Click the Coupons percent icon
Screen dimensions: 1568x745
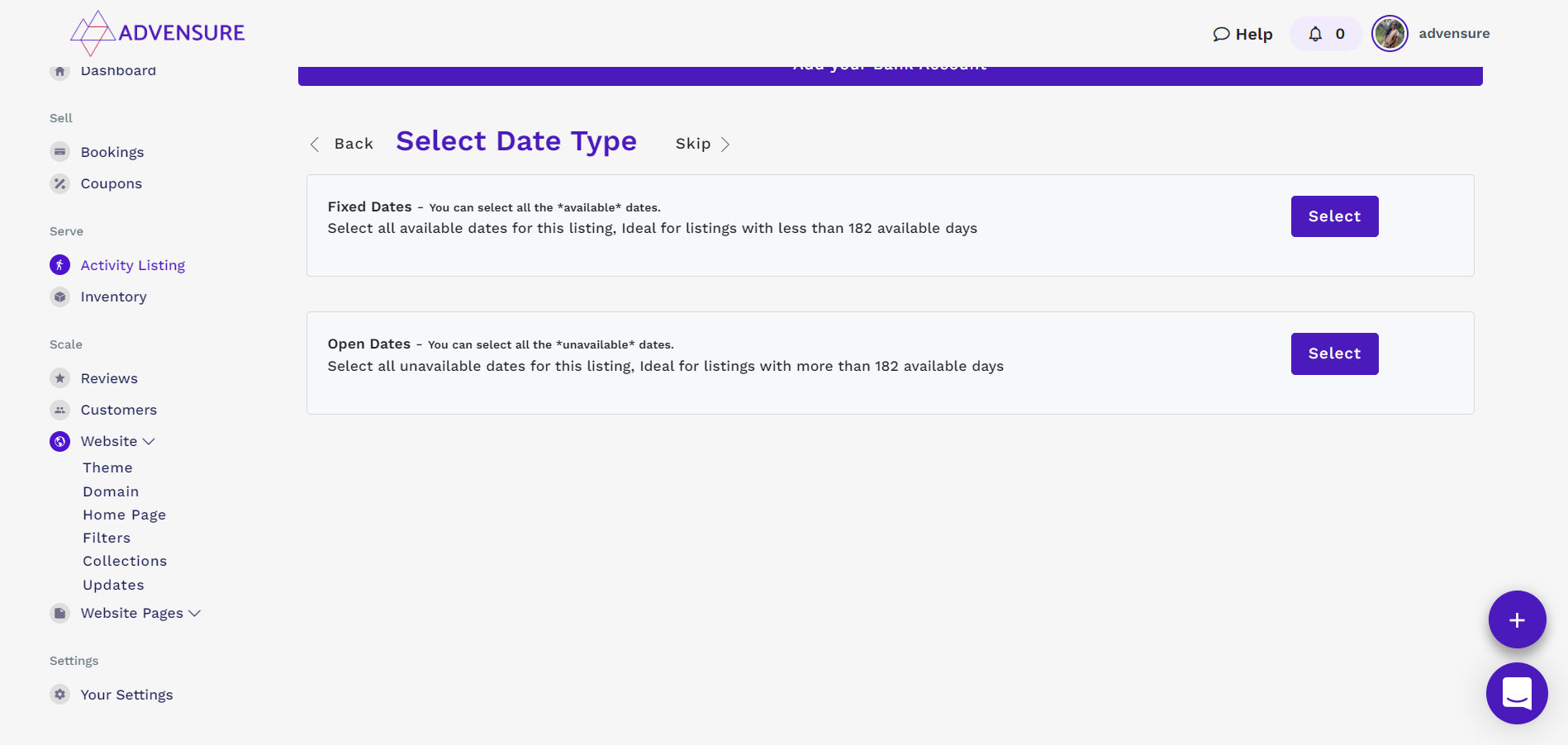pyautogui.click(x=59, y=183)
